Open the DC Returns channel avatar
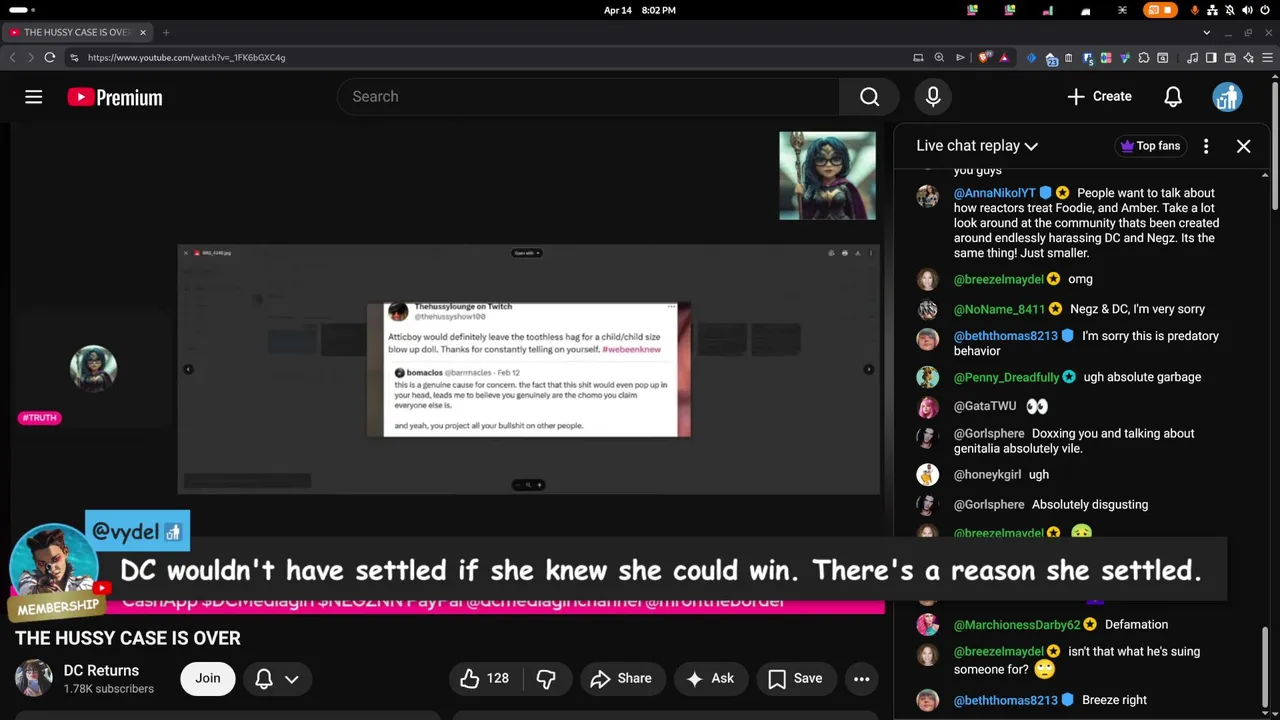The image size is (1280, 720). 33,678
